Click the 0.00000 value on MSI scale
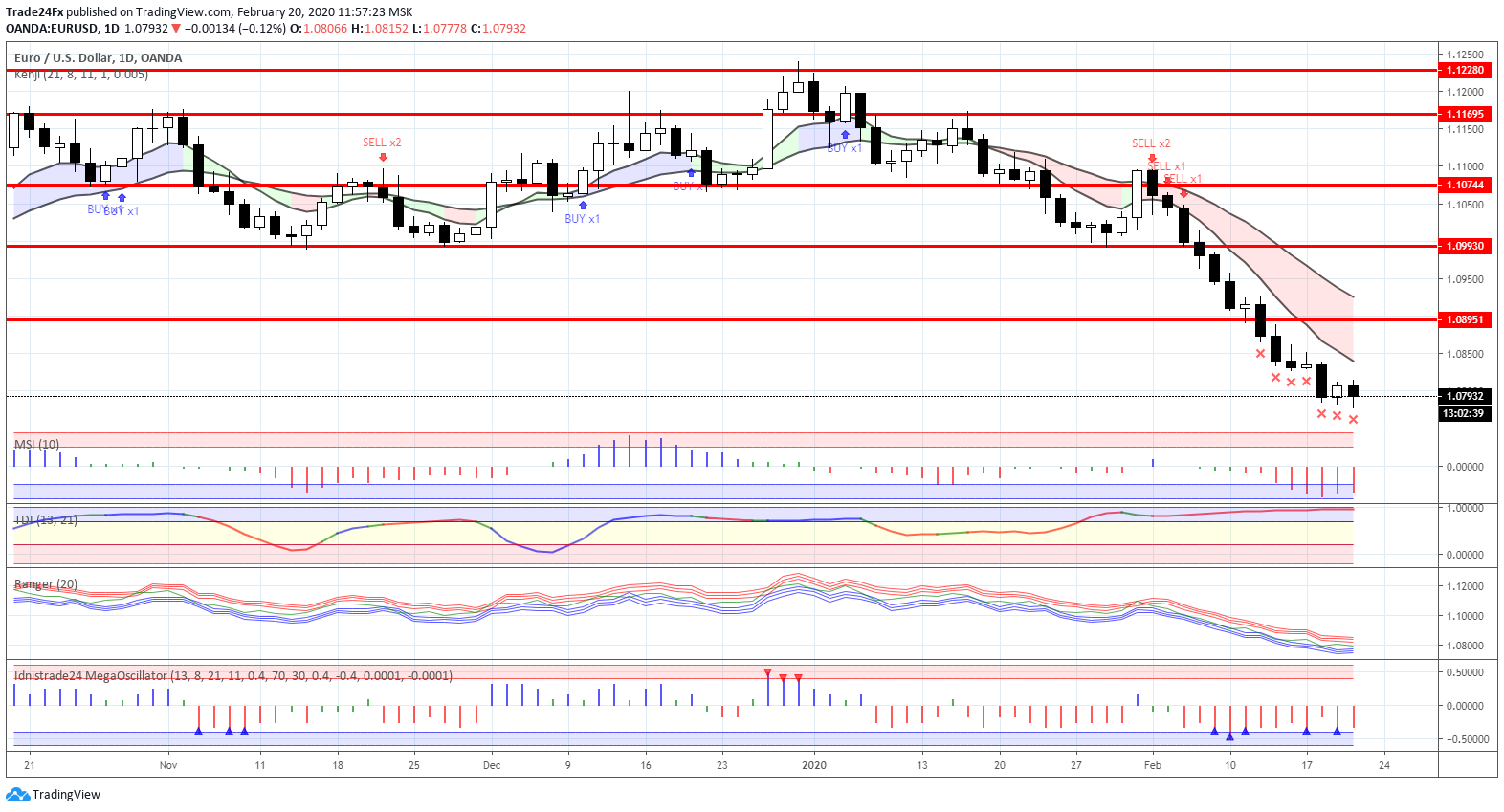The image size is (1504, 812). point(1466,467)
